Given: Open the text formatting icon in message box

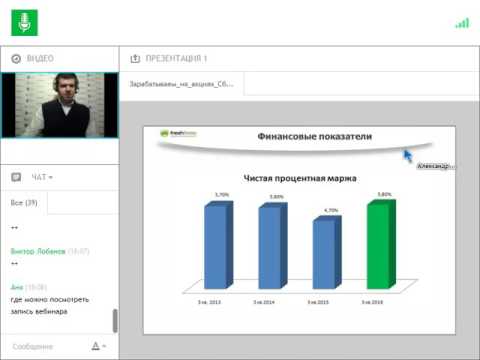Looking at the screenshot, I should pos(95,346).
